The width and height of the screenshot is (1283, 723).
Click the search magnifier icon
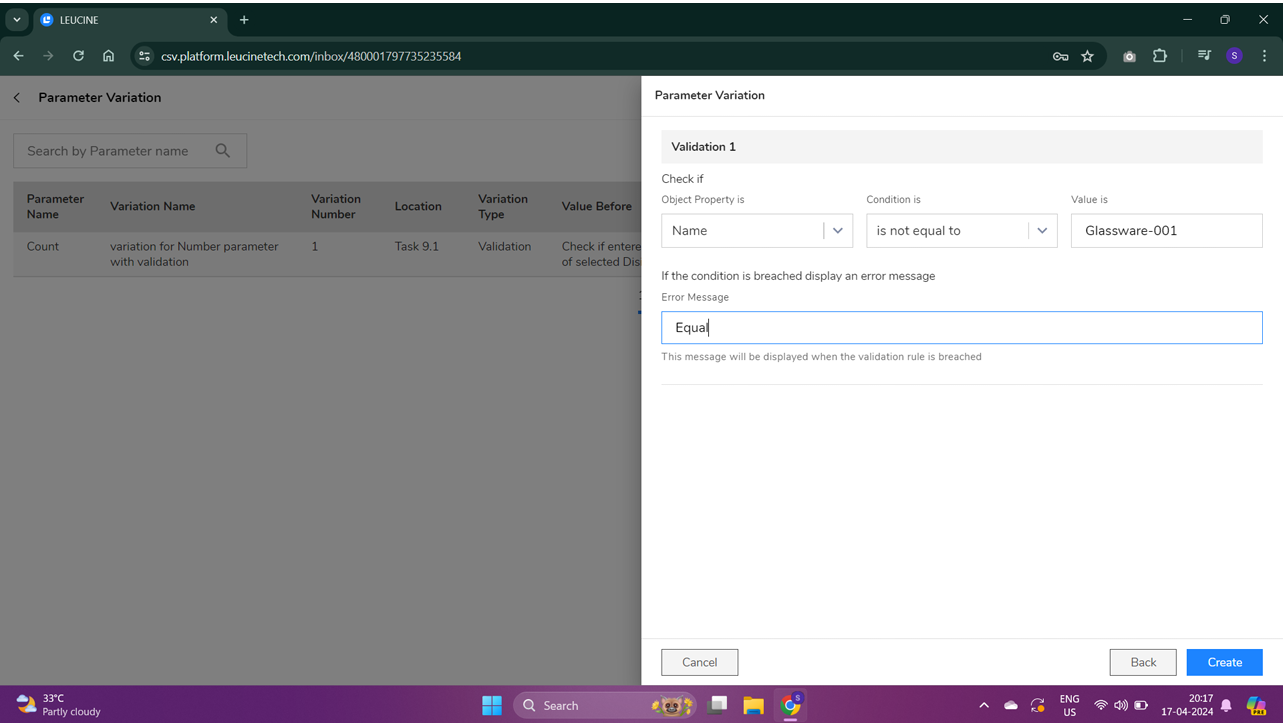click(223, 151)
